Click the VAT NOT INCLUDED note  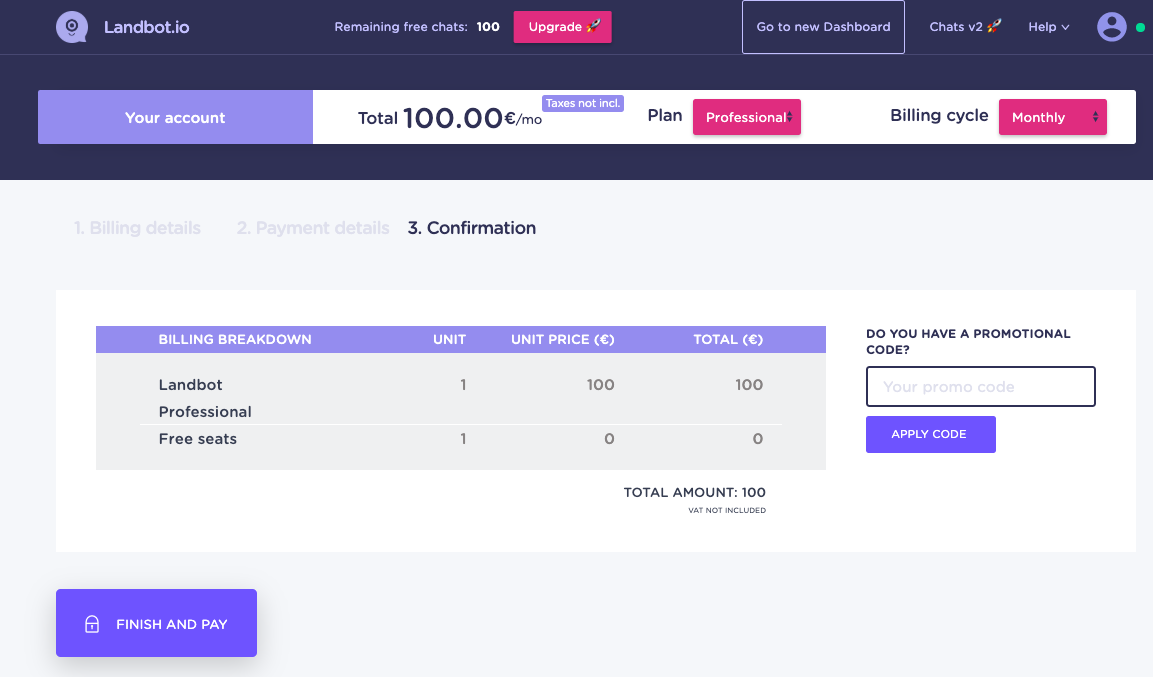coord(727,510)
